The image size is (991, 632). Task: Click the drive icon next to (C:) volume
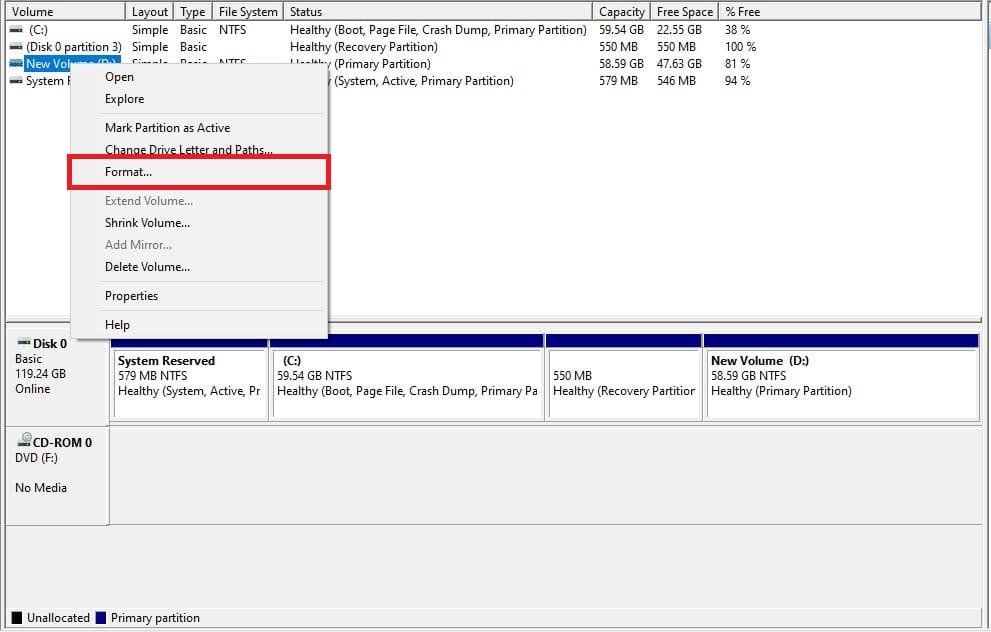click(16, 30)
